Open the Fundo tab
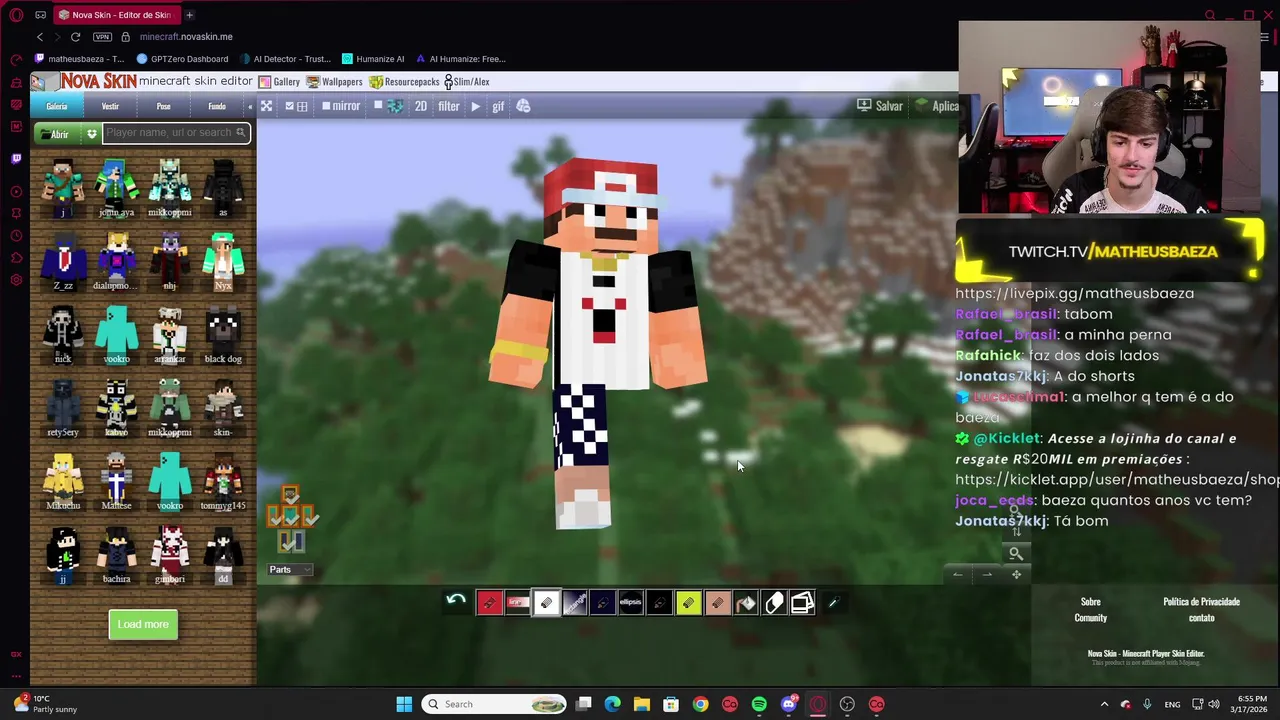 (217, 106)
